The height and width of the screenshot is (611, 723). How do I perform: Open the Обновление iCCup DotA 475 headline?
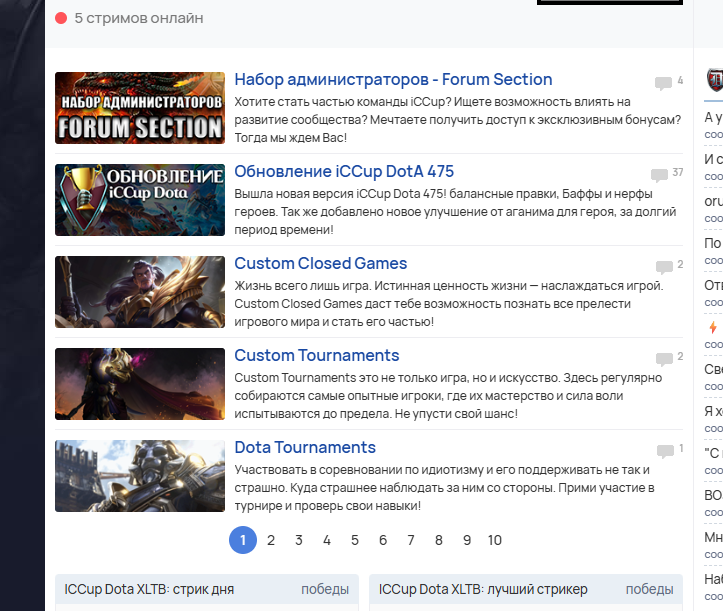pyautogui.click(x=344, y=171)
